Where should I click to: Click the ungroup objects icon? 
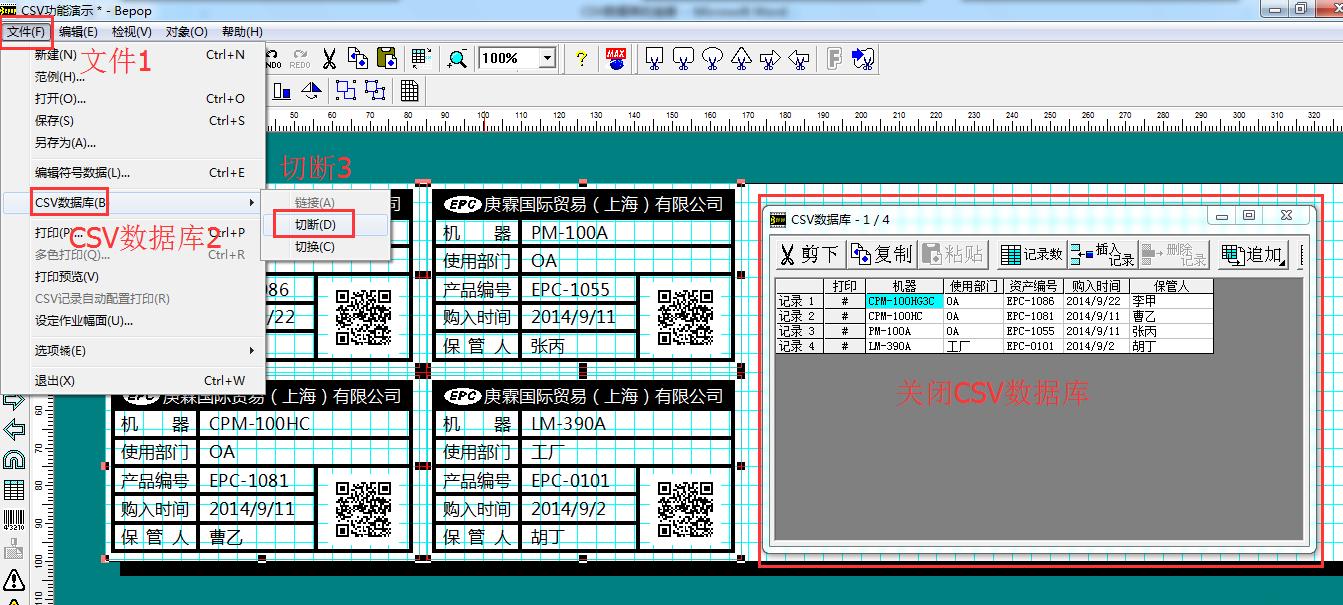[375, 91]
